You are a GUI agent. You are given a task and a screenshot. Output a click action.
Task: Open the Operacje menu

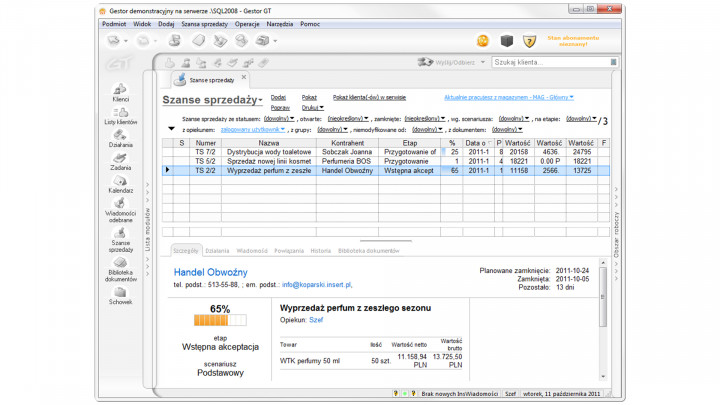tap(247, 22)
